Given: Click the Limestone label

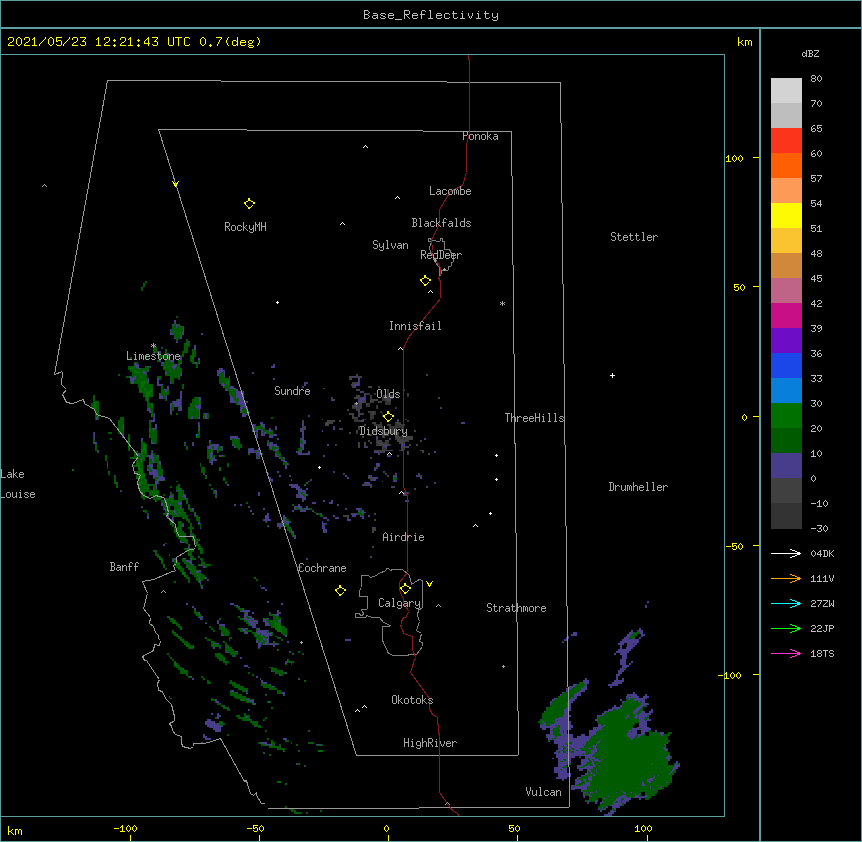Looking at the screenshot, I should (x=153, y=356).
